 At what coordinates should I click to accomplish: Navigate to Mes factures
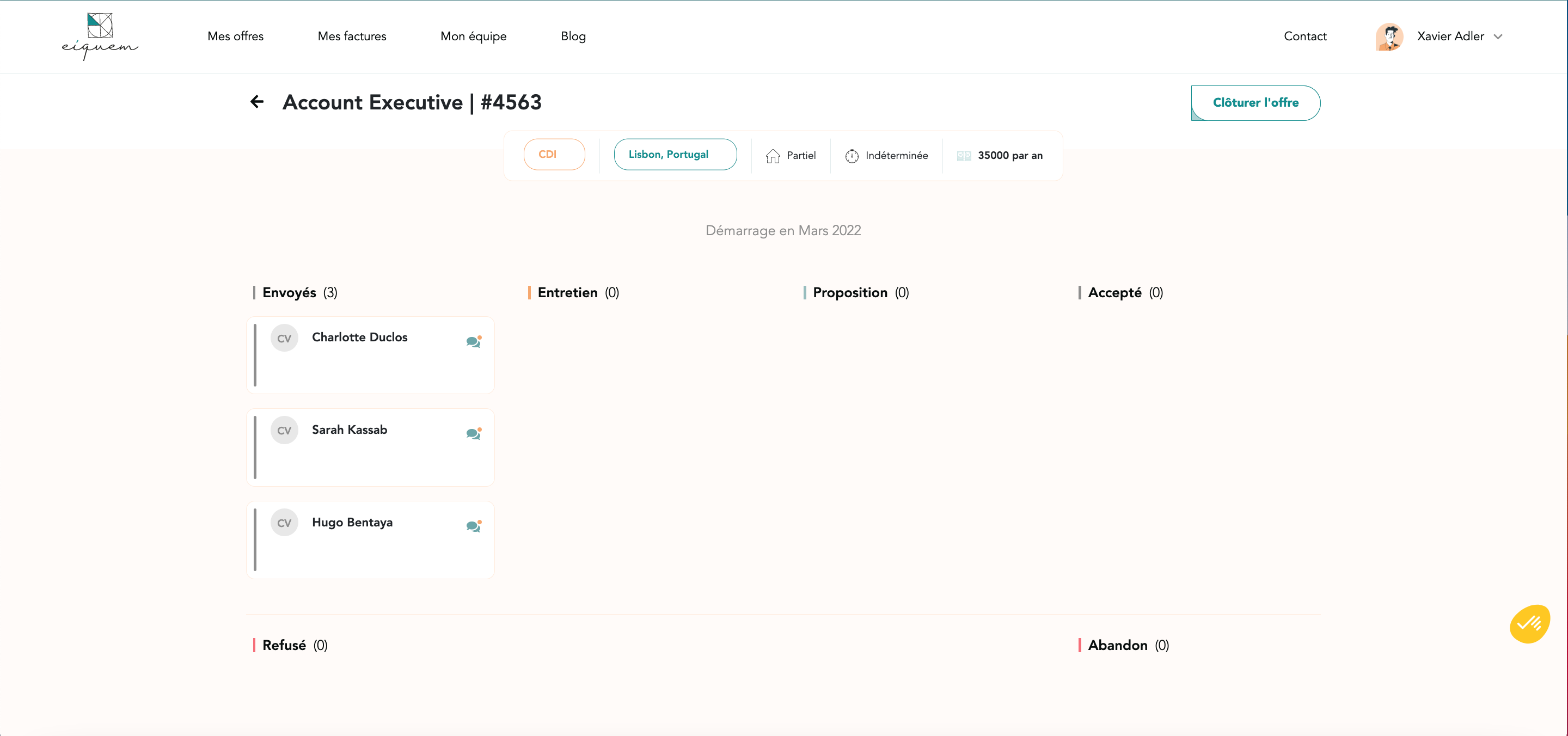(x=352, y=36)
